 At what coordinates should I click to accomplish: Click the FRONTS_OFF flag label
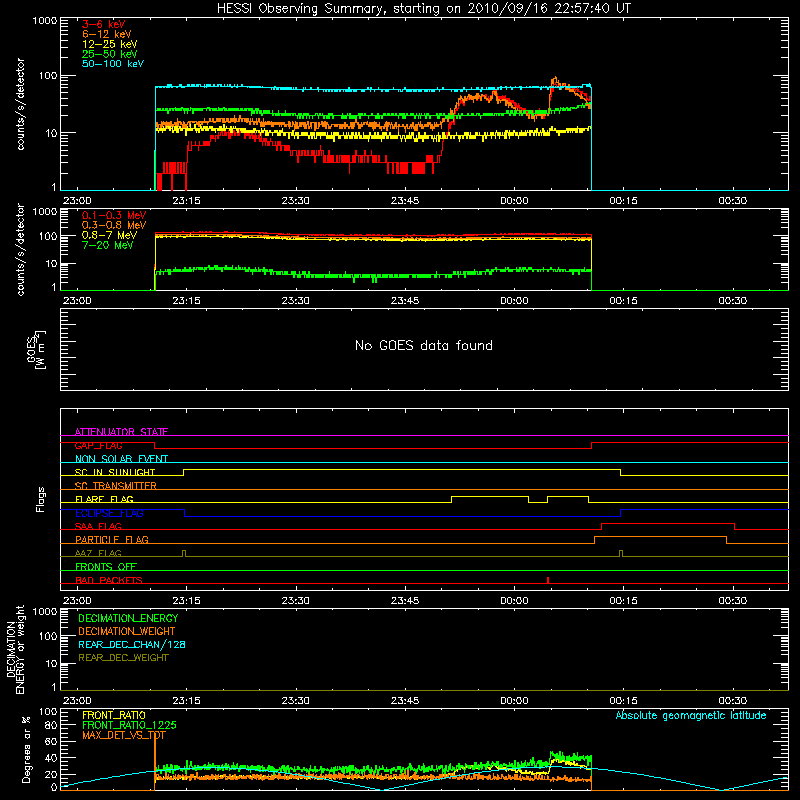[106, 567]
